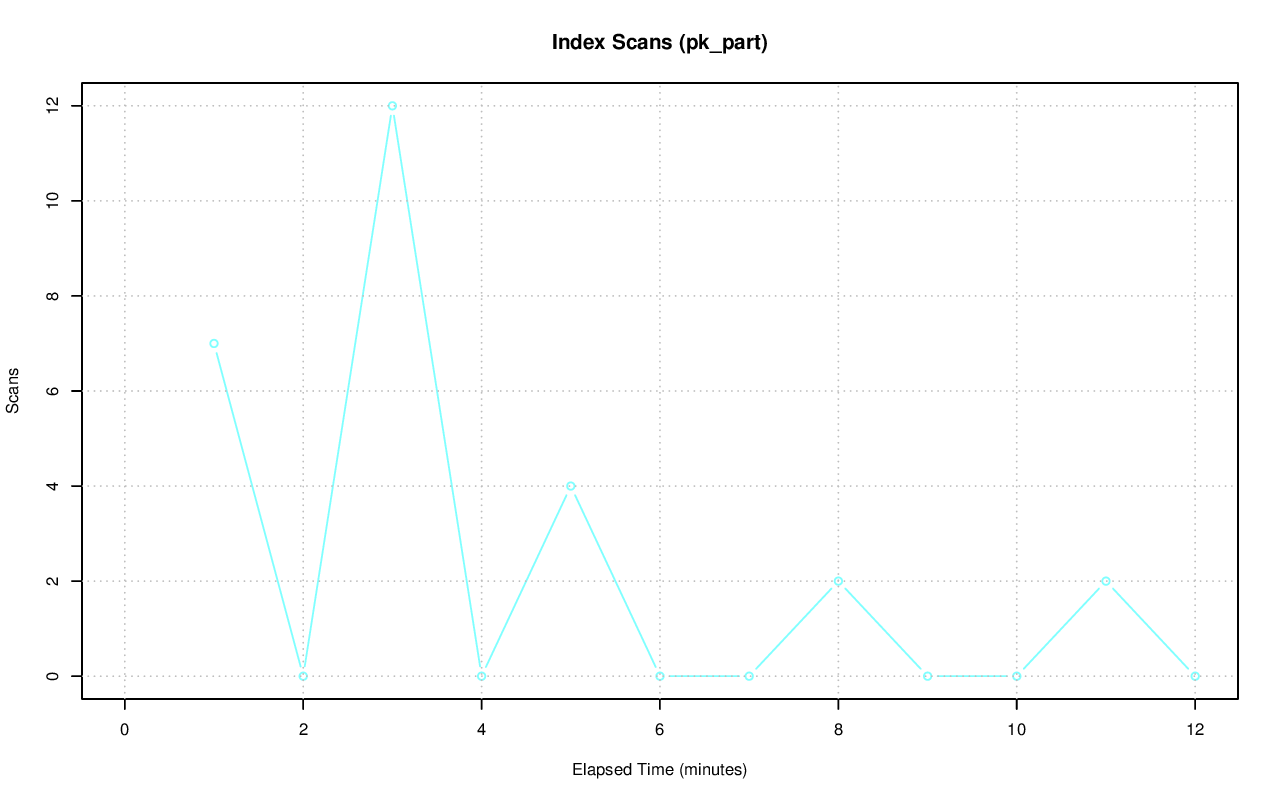
Task: Click the "Scans" y-axis label
Action: (x=13, y=391)
